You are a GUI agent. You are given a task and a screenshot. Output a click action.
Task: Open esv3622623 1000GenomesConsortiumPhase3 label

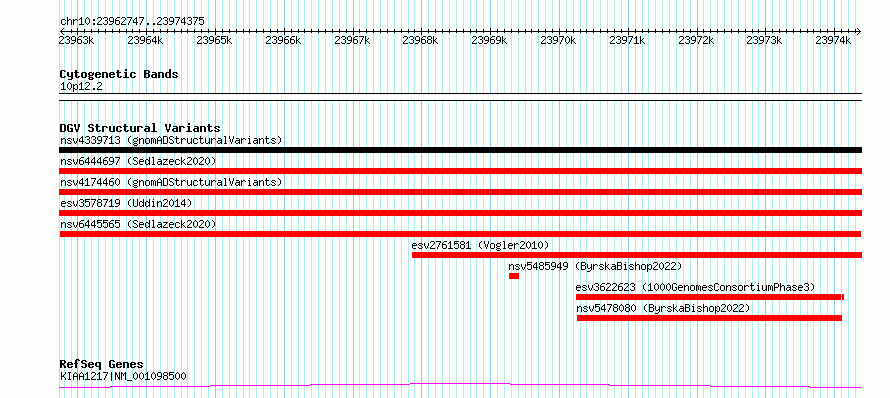coord(695,287)
